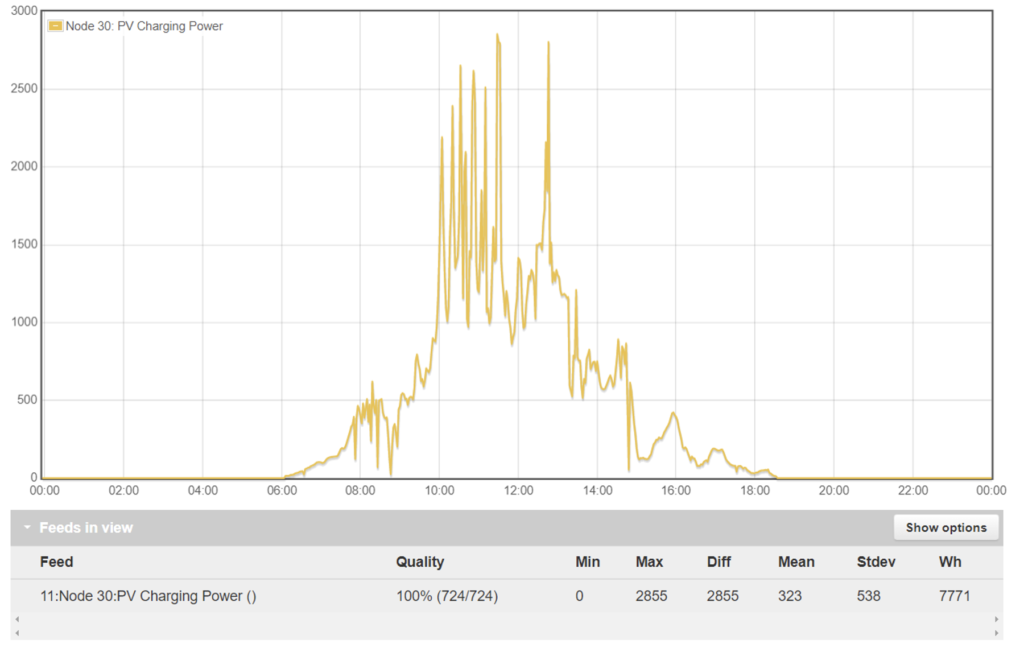Click the yellow legend color swatch
This screenshot has height=652, width=1024.
click(x=56, y=26)
